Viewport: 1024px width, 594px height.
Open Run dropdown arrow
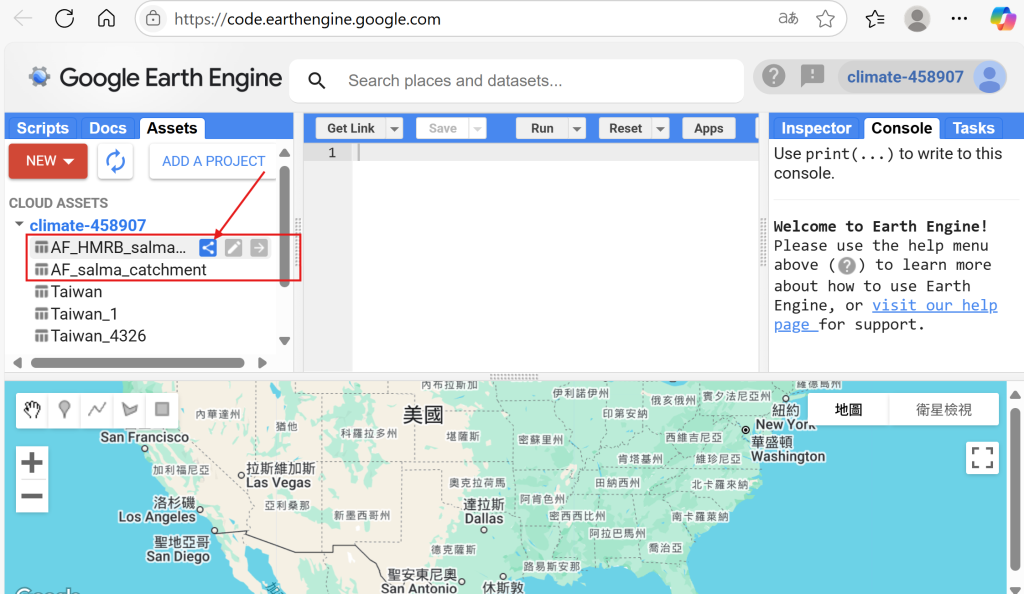(577, 129)
